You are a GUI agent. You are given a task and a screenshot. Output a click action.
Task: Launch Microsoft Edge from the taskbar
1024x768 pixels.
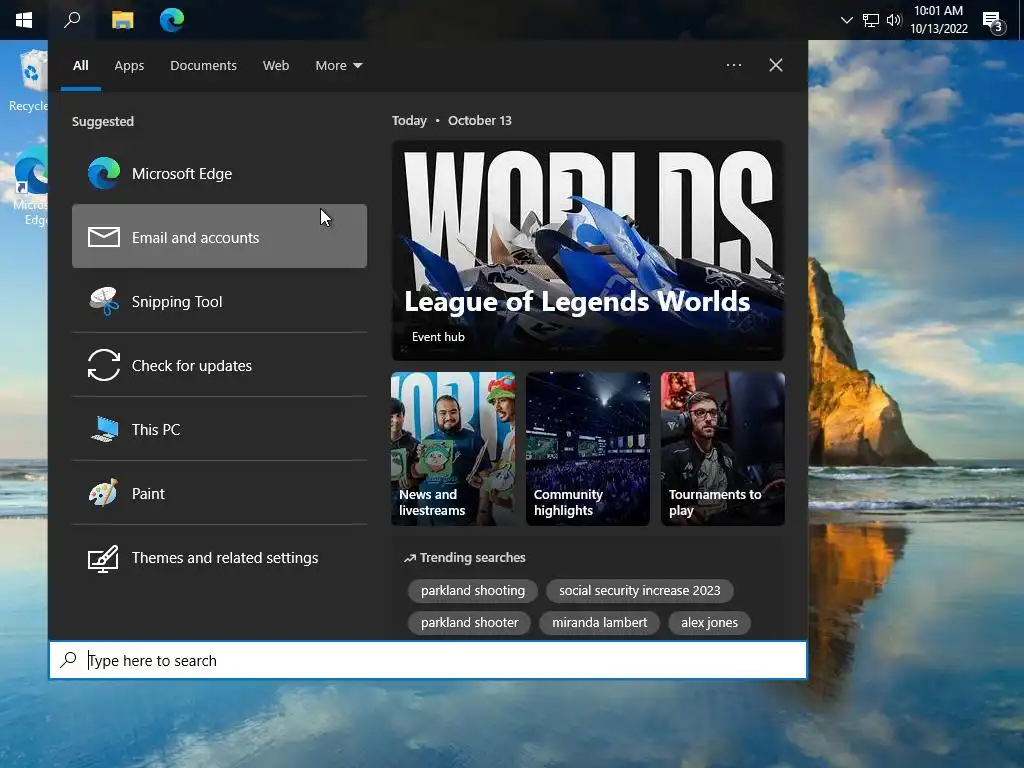click(172, 20)
